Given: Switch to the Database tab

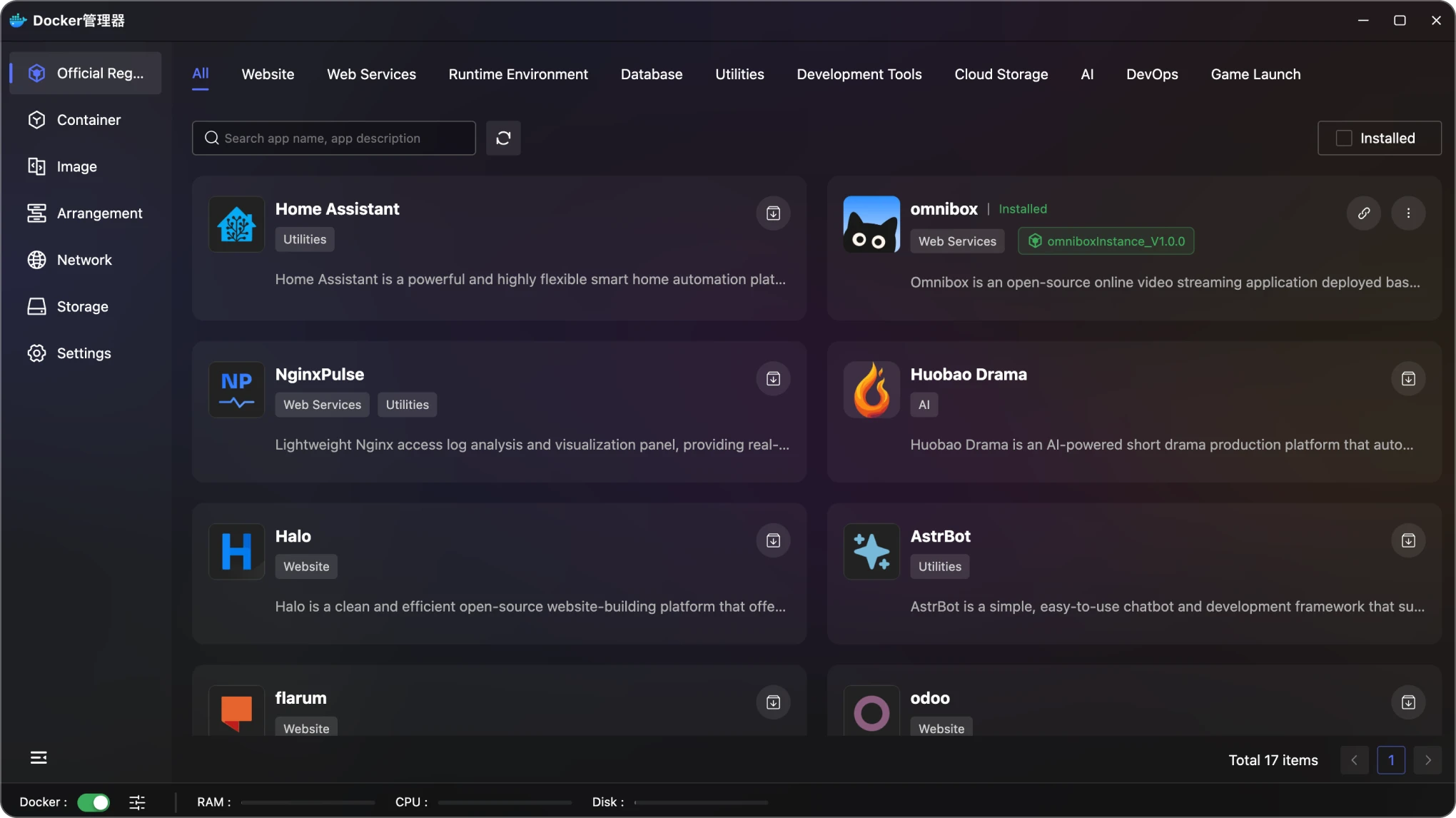Looking at the screenshot, I should 651,74.
